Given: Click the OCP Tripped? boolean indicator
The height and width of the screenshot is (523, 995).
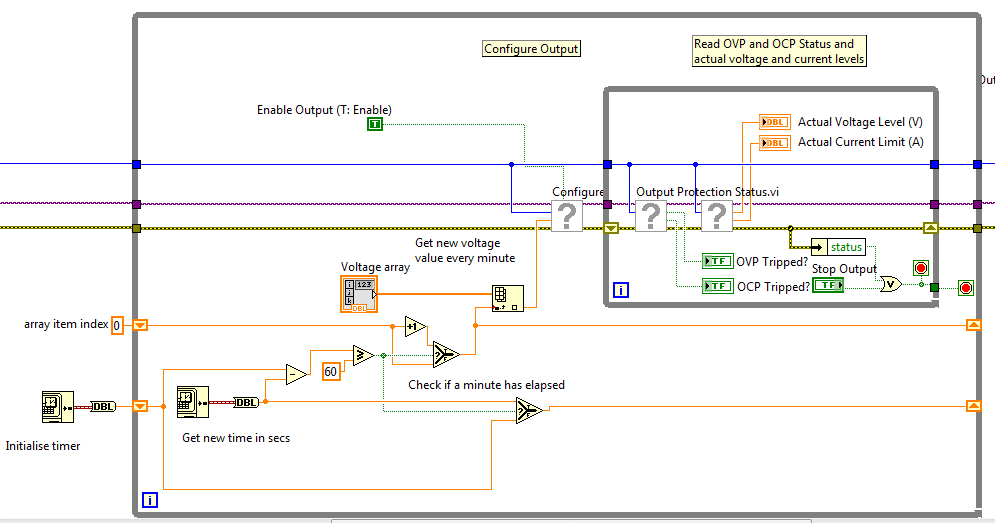Looking at the screenshot, I should pos(718,286).
